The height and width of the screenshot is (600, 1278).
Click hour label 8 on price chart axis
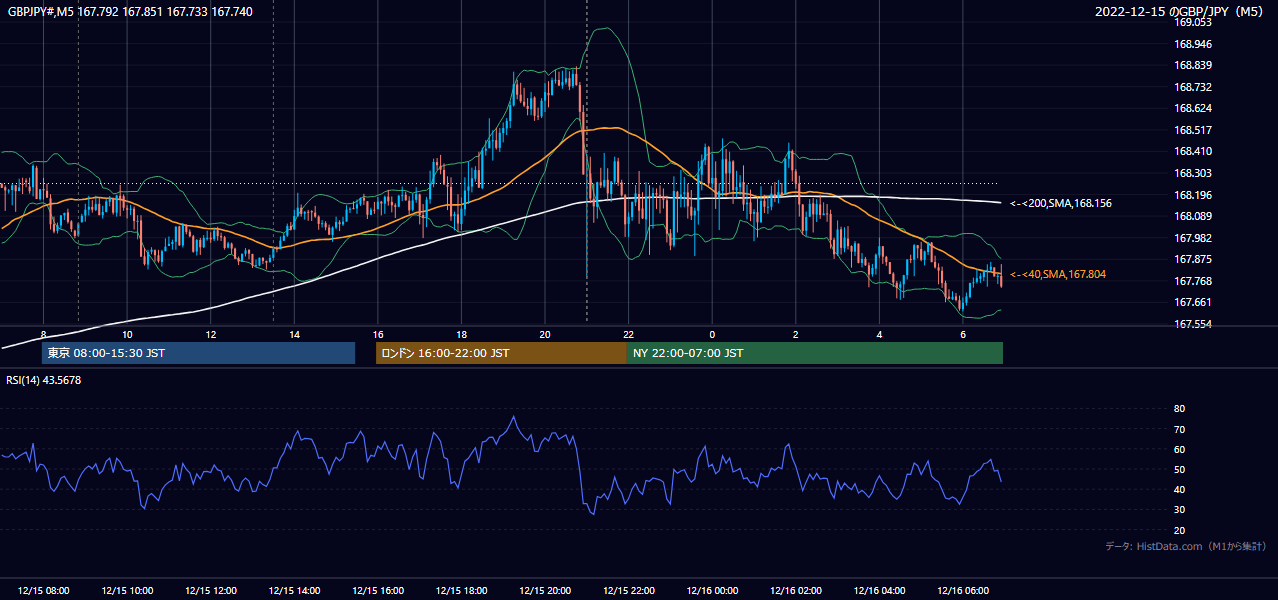pos(43,334)
